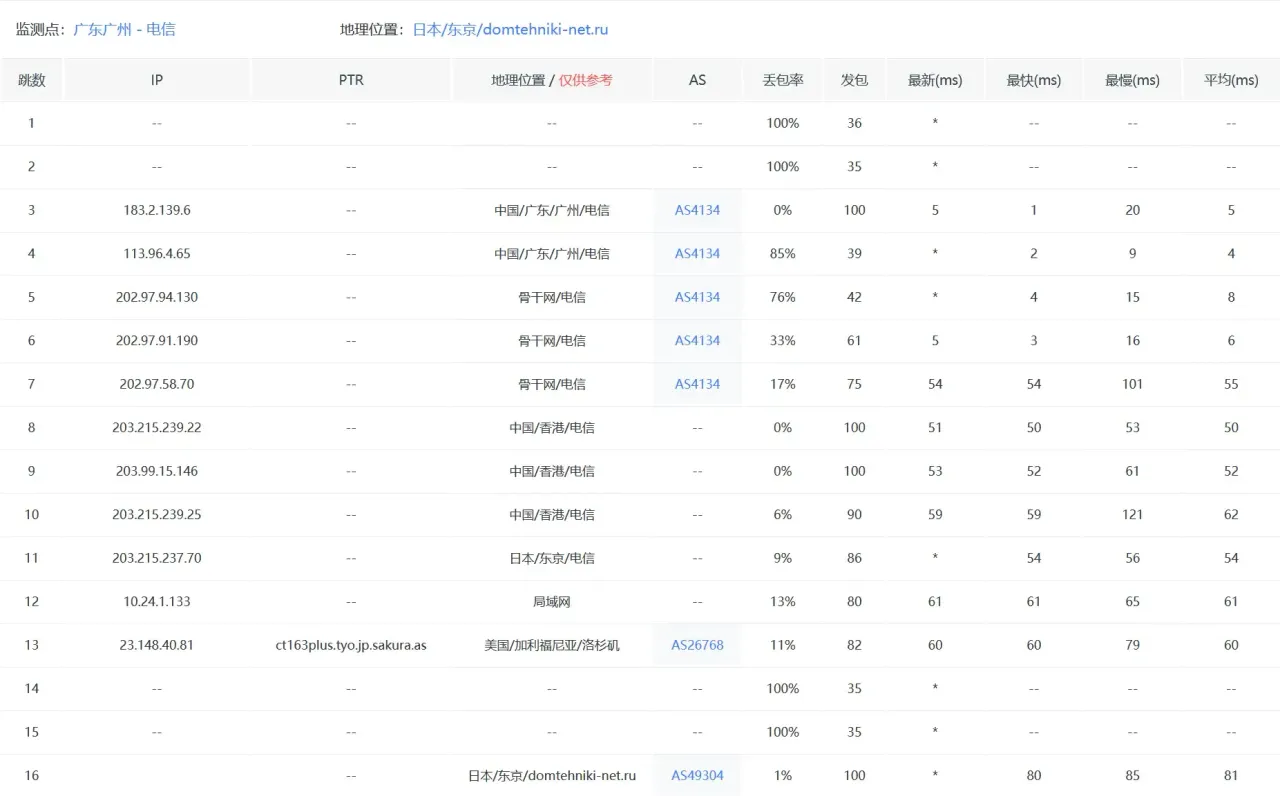Open AS4134 link in the 183.2.139.6 row
Viewport: 1280px width, 796px height.
(x=697, y=210)
